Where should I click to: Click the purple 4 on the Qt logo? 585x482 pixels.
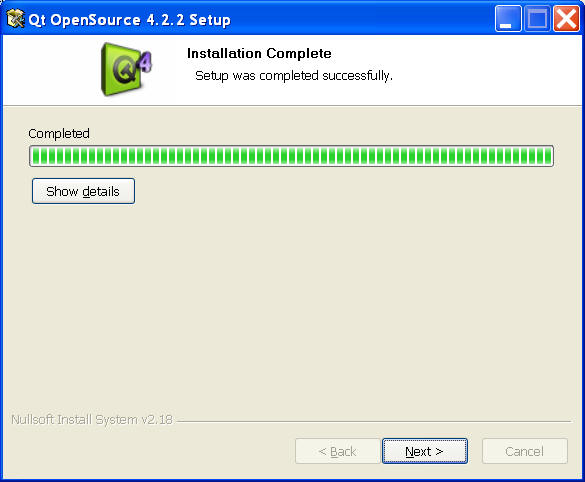[x=145, y=62]
